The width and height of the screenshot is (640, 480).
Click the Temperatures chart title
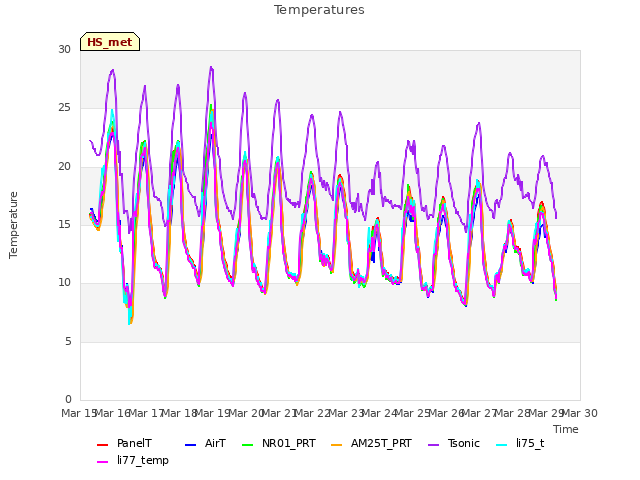point(319,10)
